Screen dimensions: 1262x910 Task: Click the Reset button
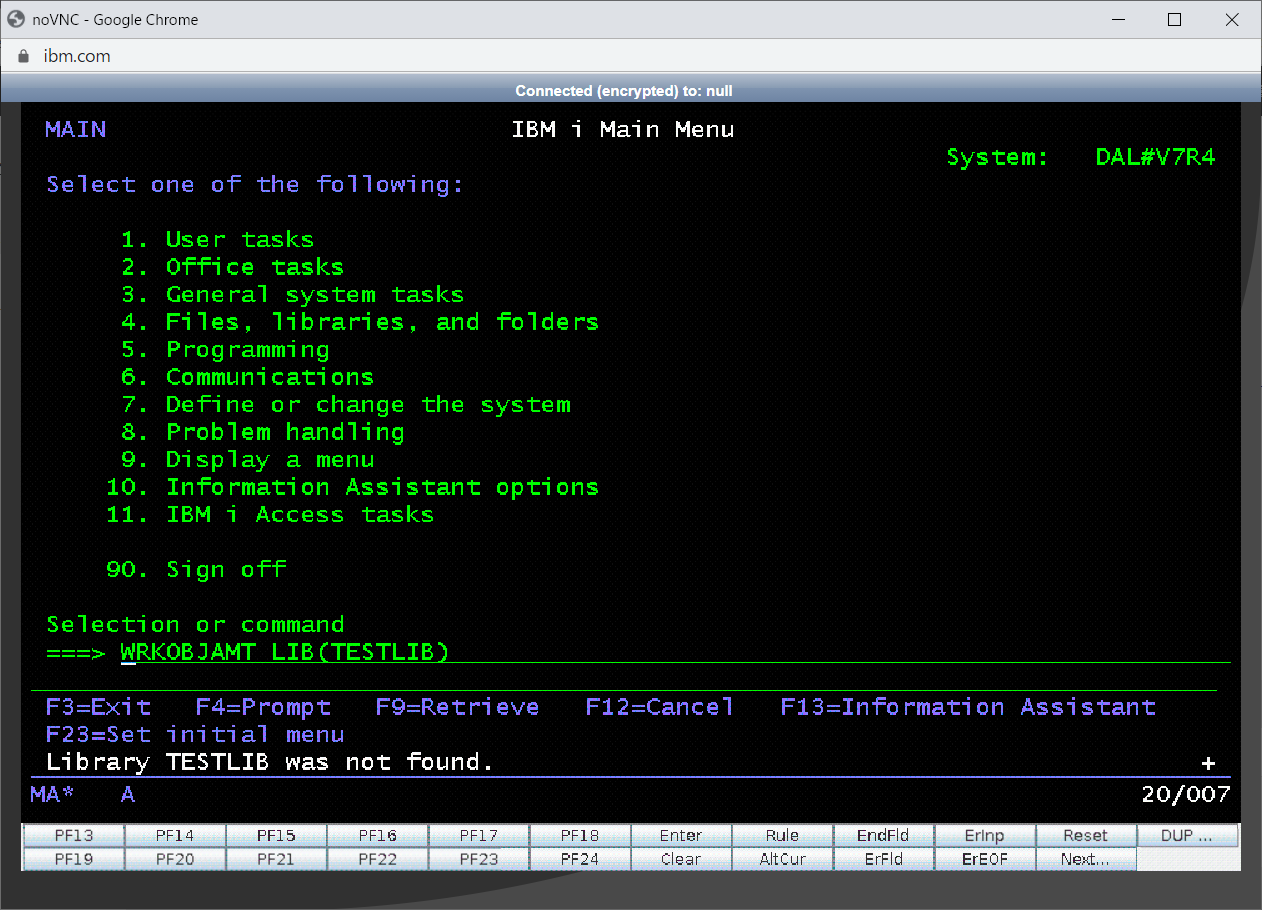[x=1086, y=836]
